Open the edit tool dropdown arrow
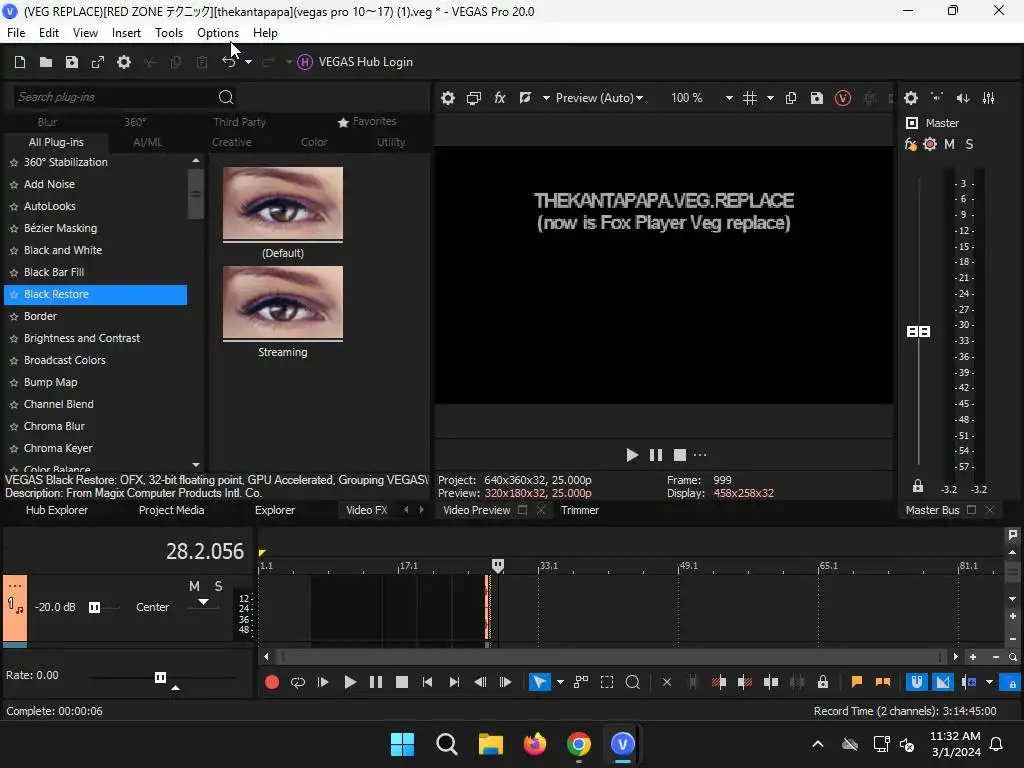This screenshot has height=768, width=1024. (560, 682)
